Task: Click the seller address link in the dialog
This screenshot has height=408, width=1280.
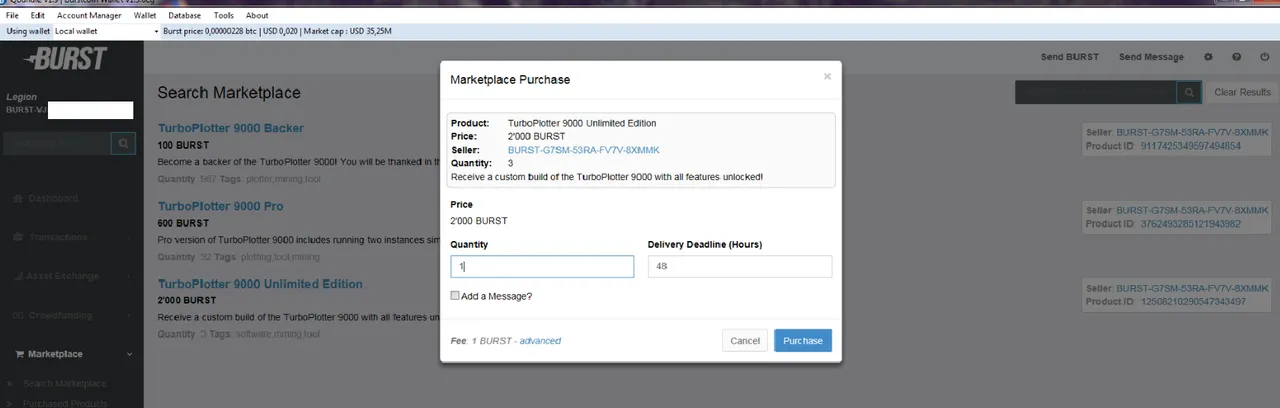Action: [584, 150]
